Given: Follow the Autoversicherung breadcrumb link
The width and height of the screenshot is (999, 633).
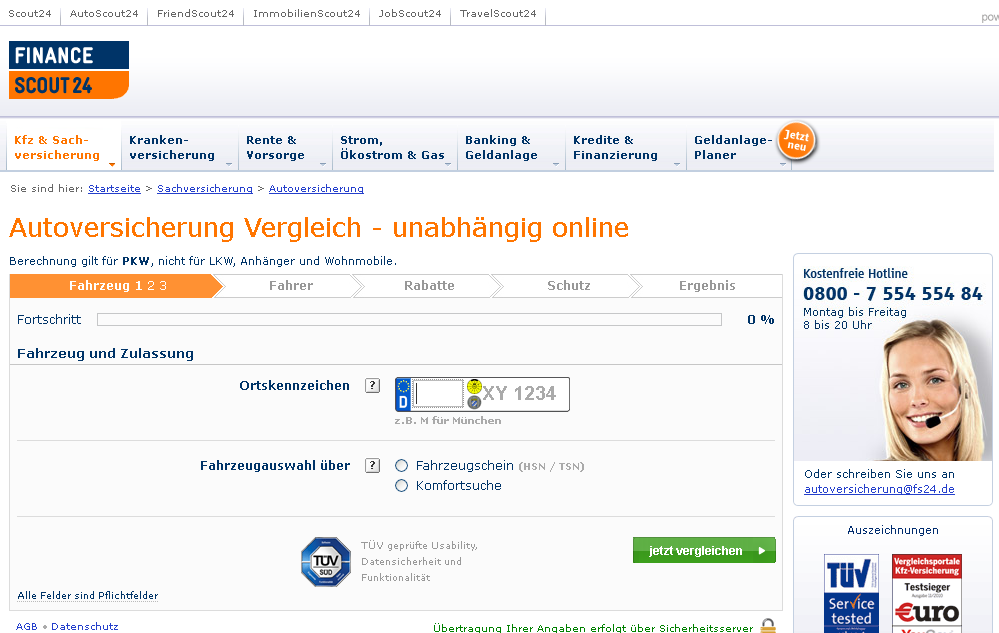Looking at the screenshot, I should coord(316,188).
